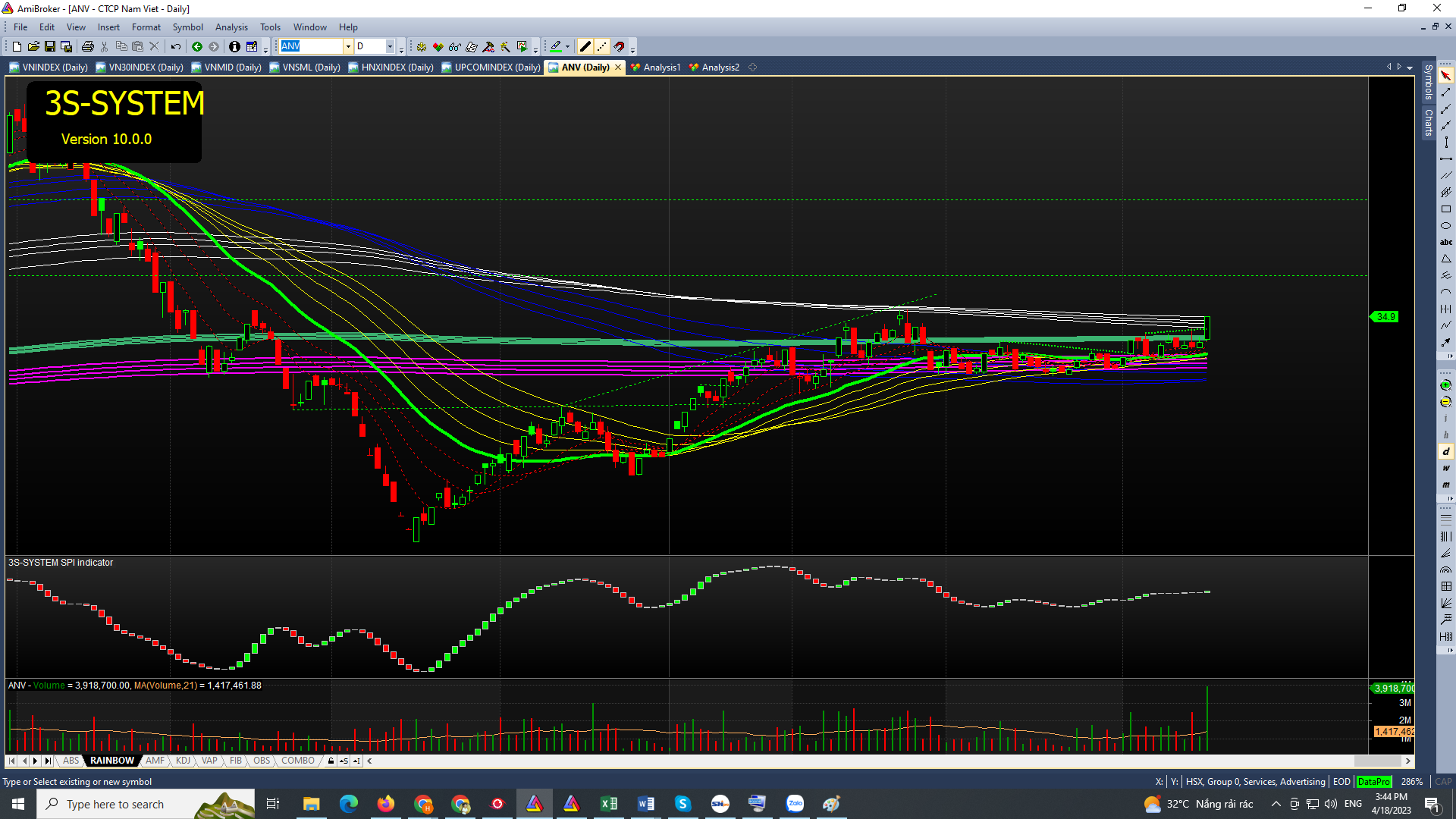Click the green back arrow icon
Screen dimensions: 1456x819
197,47
